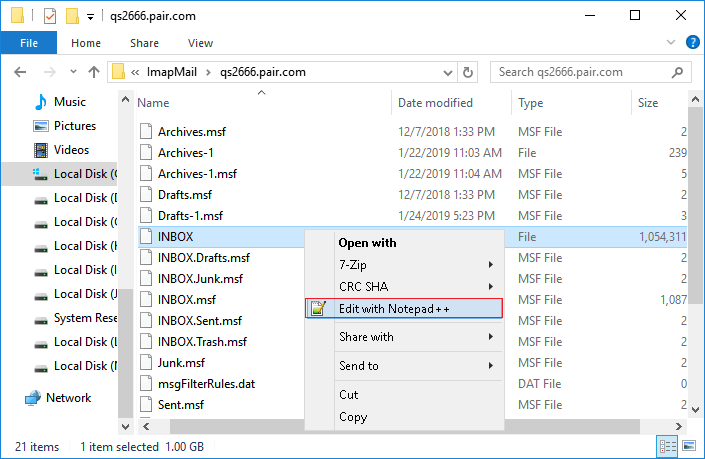The height and width of the screenshot is (459, 705).
Task: Click the Network icon in sidebar
Action: click(33, 397)
